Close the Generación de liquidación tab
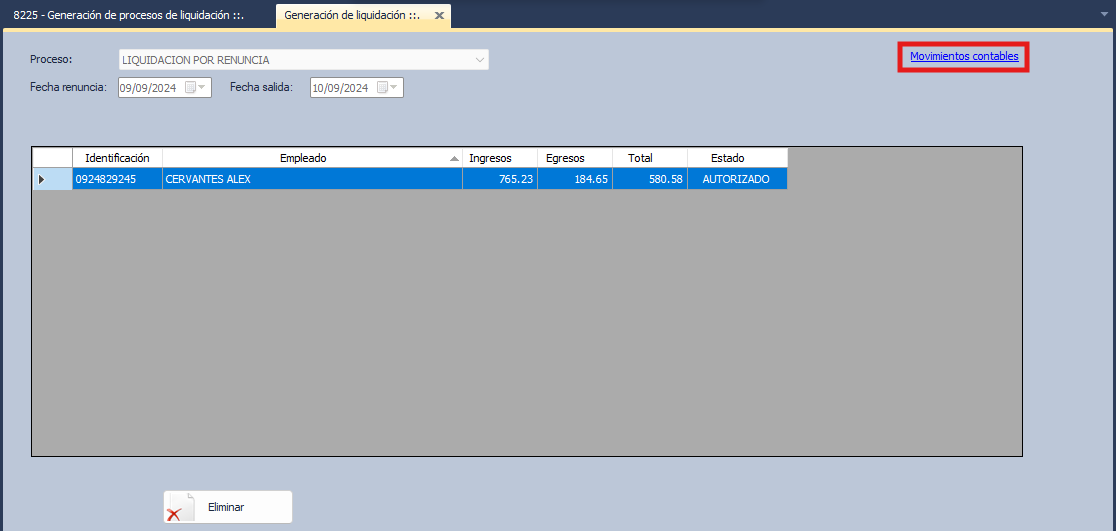 [439, 16]
